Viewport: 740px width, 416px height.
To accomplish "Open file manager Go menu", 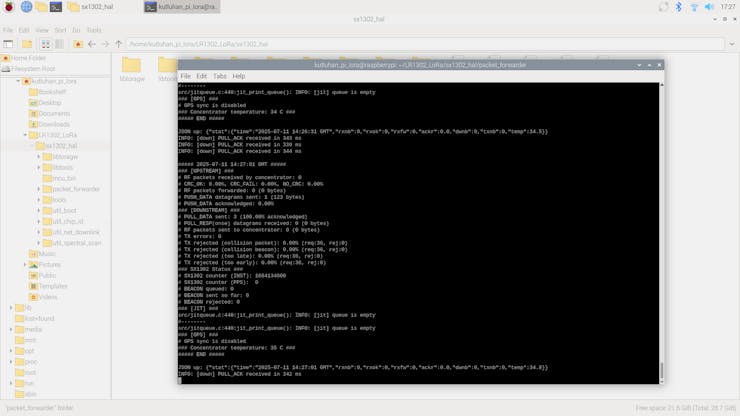I will pyautogui.click(x=76, y=30).
